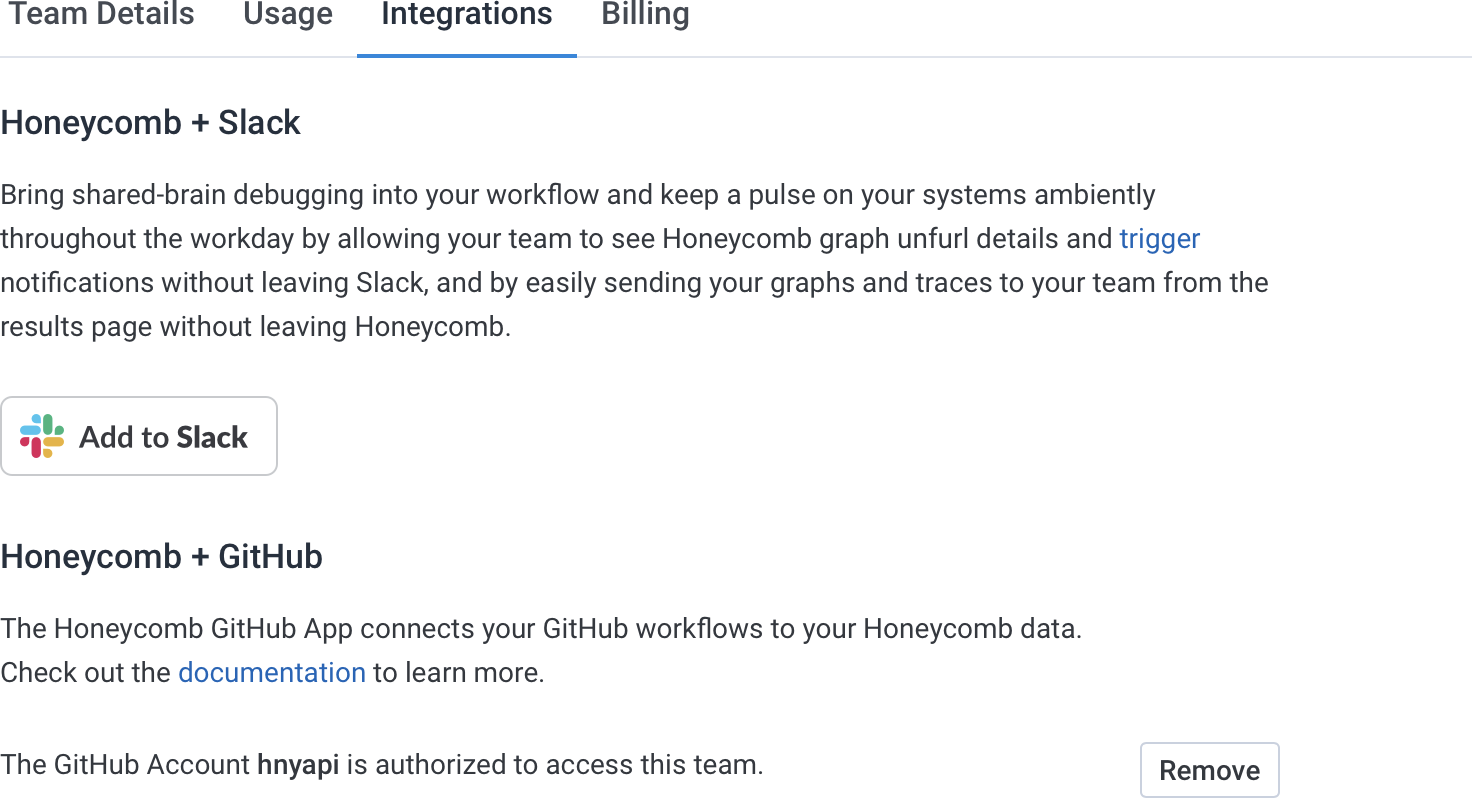Return to Team Details settings

coord(100,15)
